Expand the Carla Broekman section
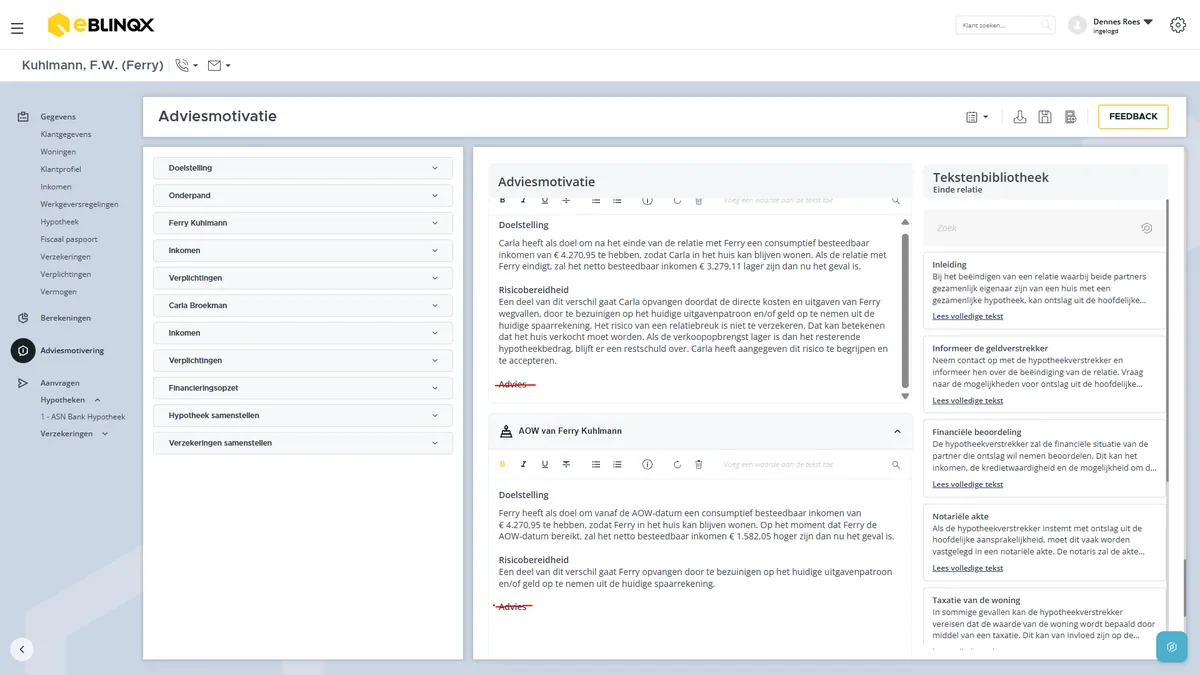This screenshot has width=1200, height=675. (x=303, y=305)
